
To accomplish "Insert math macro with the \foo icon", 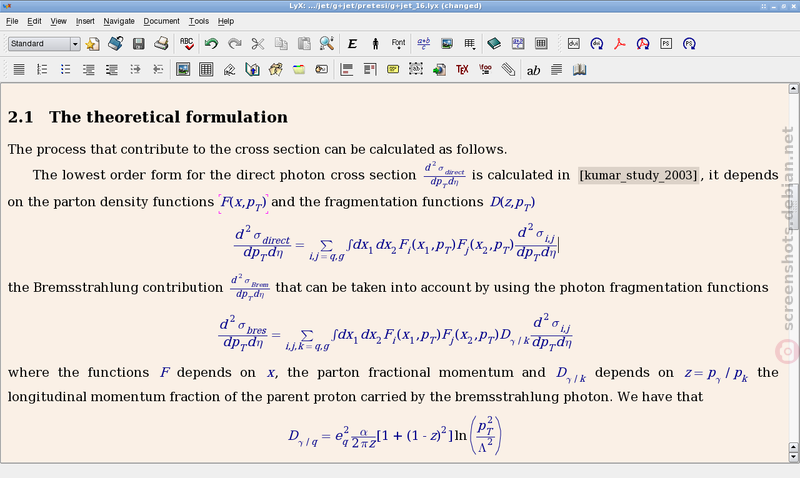I will 485,69.
